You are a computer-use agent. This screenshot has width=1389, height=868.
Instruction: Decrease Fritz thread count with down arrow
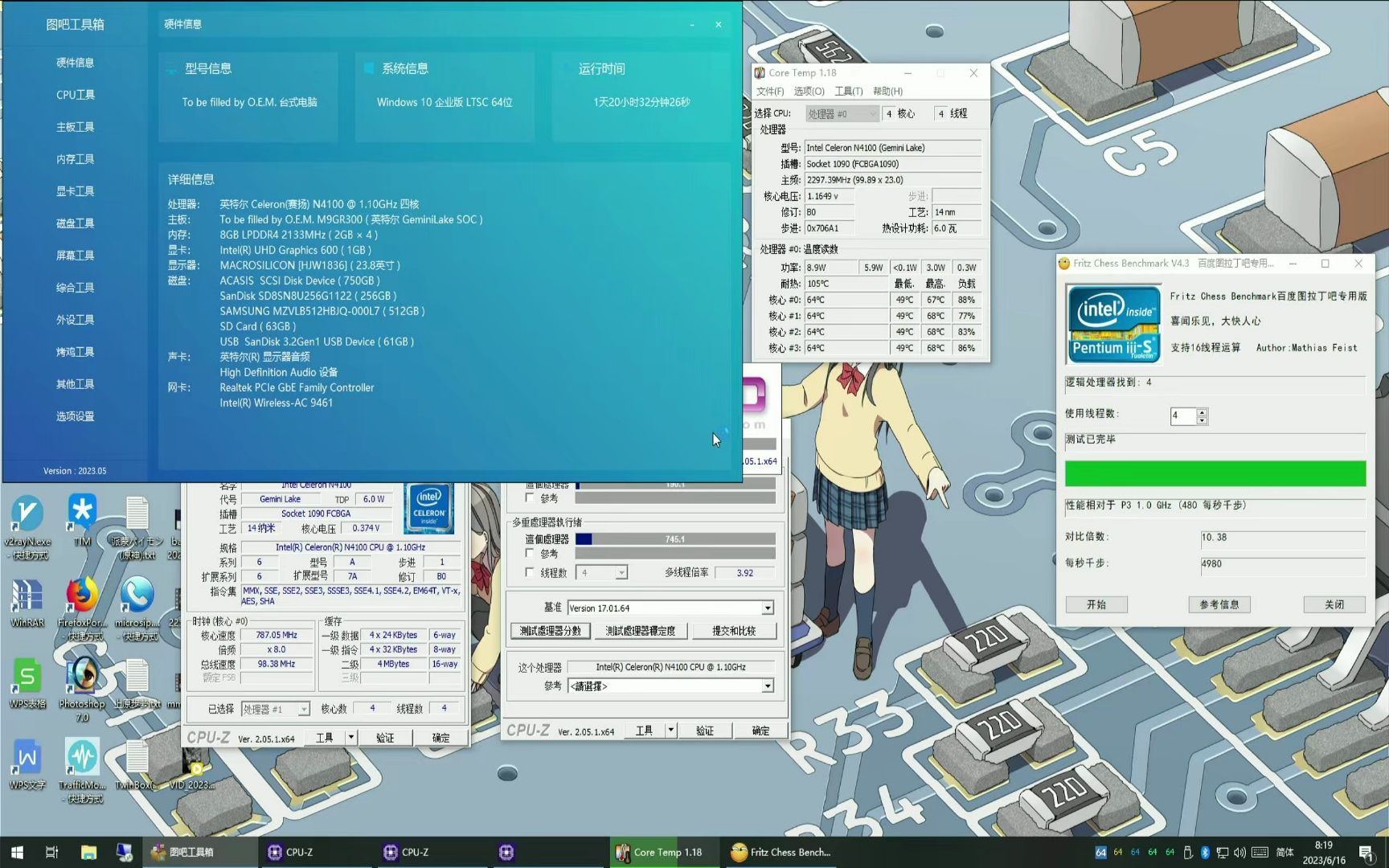coord(1202,420)
